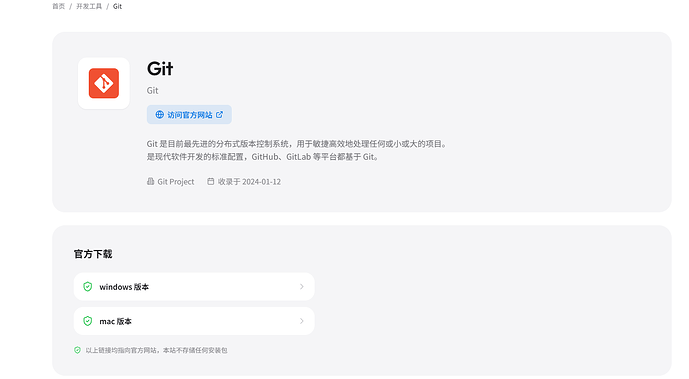Expand the chevron on mac 版本 row
The height and width of the screenshot is (379, 689).
[x=301, y=321]
